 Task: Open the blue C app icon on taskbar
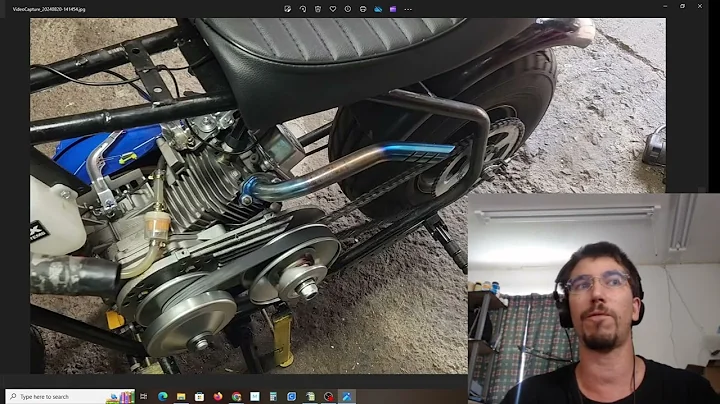[292, 396]
